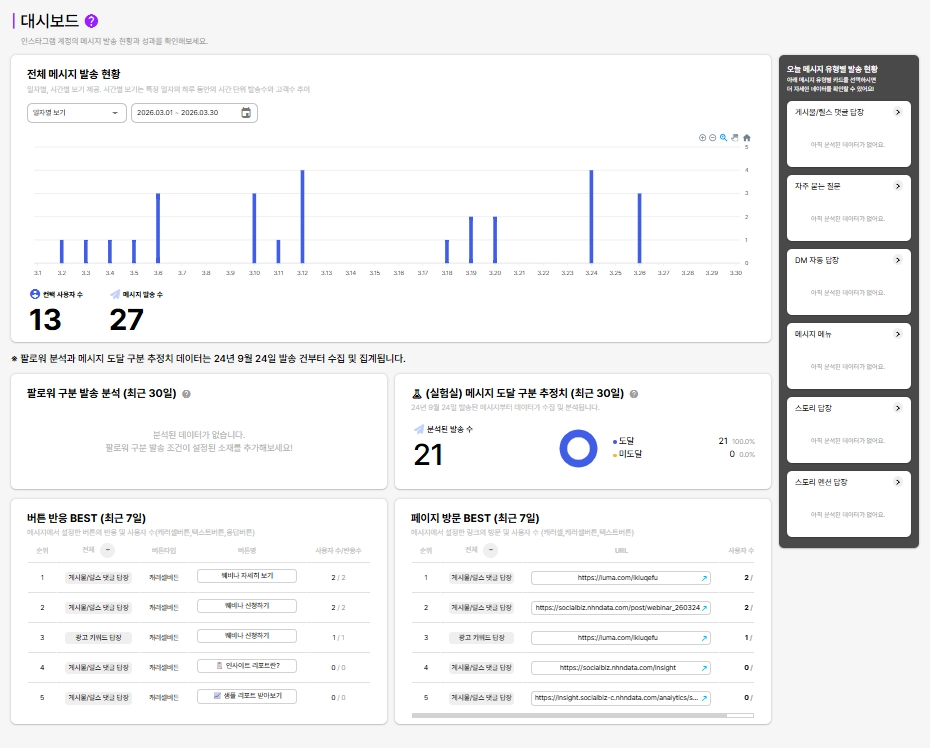Expand the DM 자동 답장 card arrow
The width and height of the screenshot is (930, 748).
(x=898, y=260)
